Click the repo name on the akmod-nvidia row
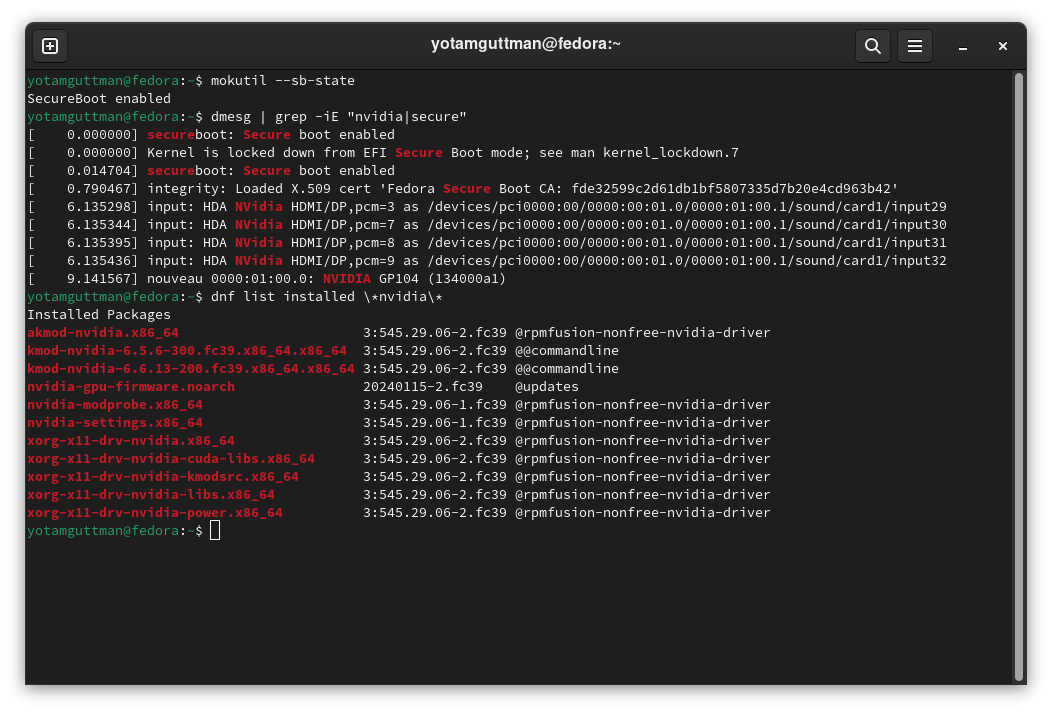 click(x=642, y=333)
